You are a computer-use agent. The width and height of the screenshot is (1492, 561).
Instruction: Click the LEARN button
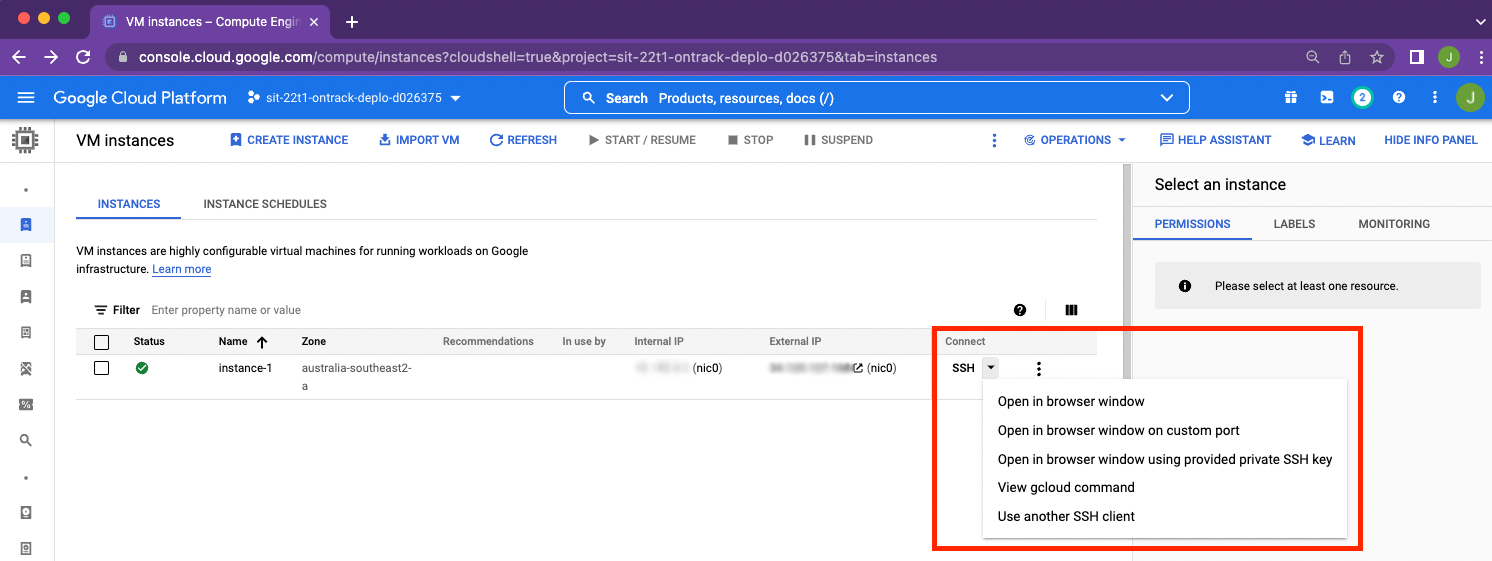pyautogui.click(x=1328, y=140)
